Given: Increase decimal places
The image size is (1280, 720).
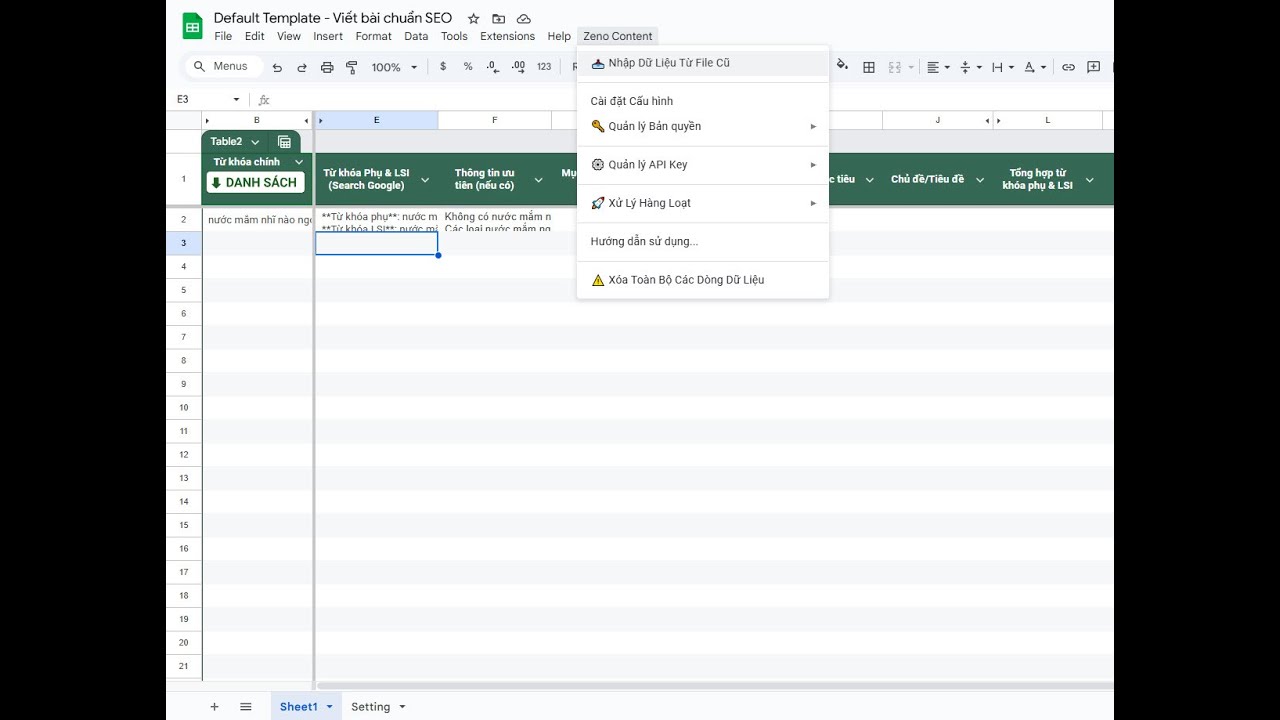Looking at the screenshot, I should point(518,67).
